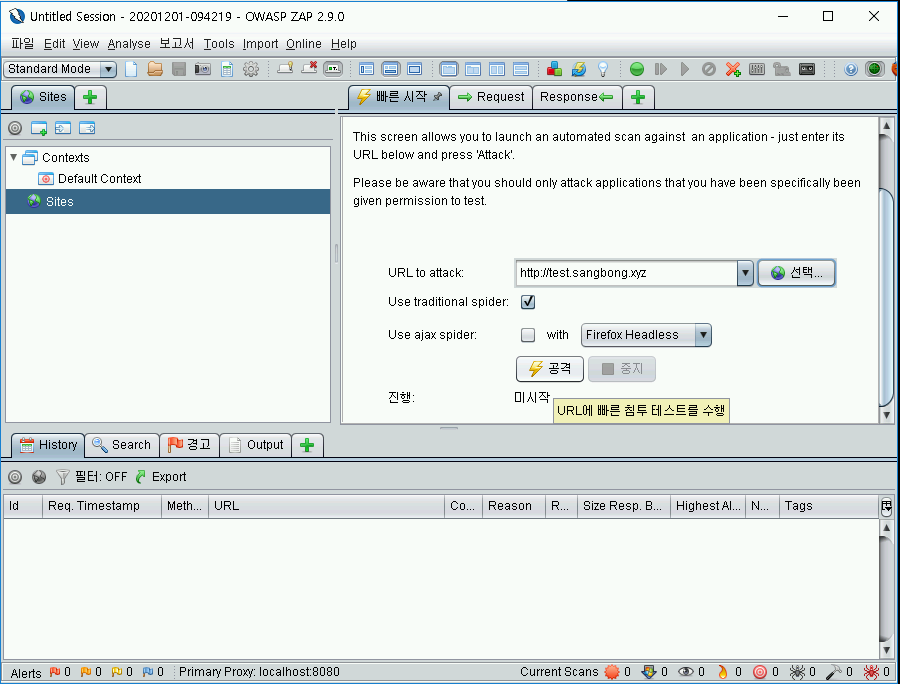Click the red flag alerts count
Image resolution: width=900 pixels, height=684 pixels.
coord(60,672)
